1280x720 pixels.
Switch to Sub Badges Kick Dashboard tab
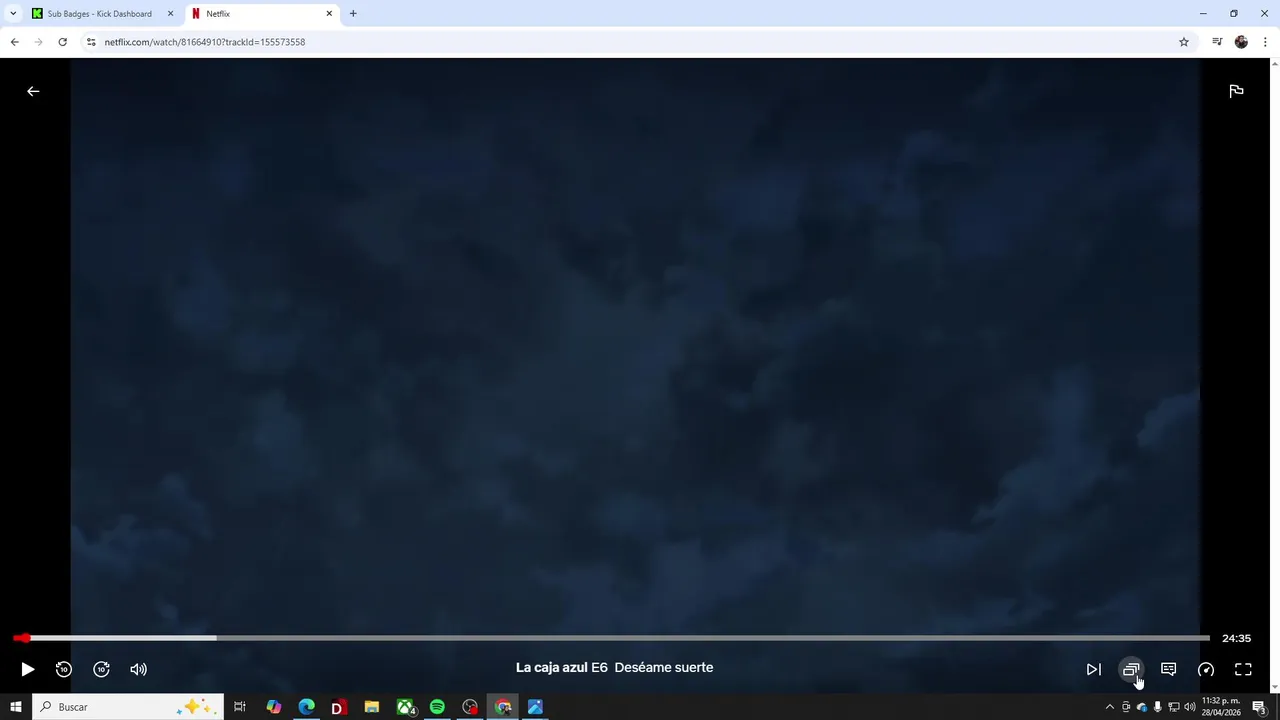[101, 14]
